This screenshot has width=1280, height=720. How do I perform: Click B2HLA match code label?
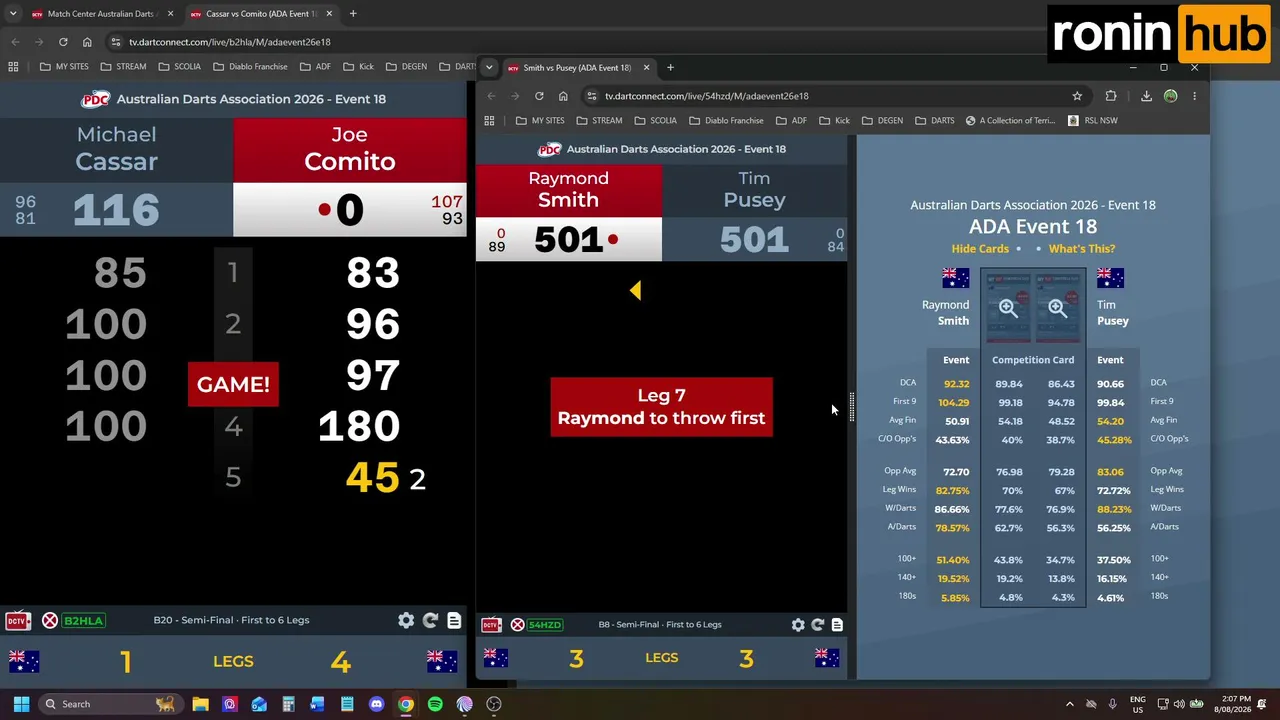pyautogui.click(x=84, y=621)
